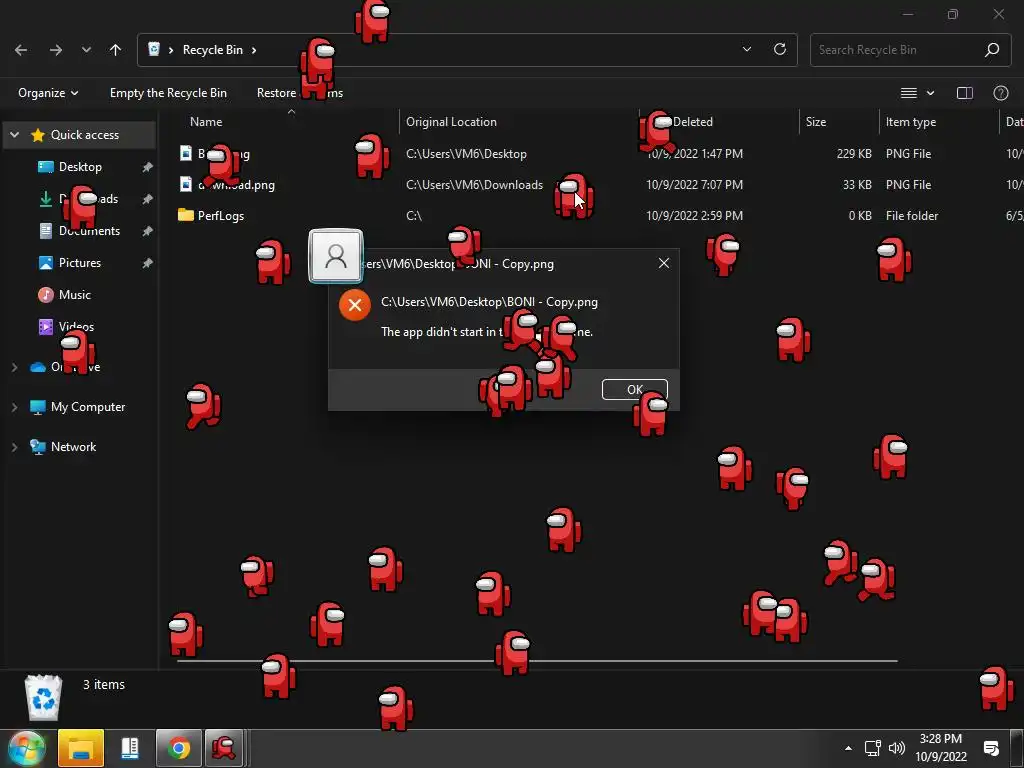
Task: Click the File folder type cell
Action: pos(912,216)
